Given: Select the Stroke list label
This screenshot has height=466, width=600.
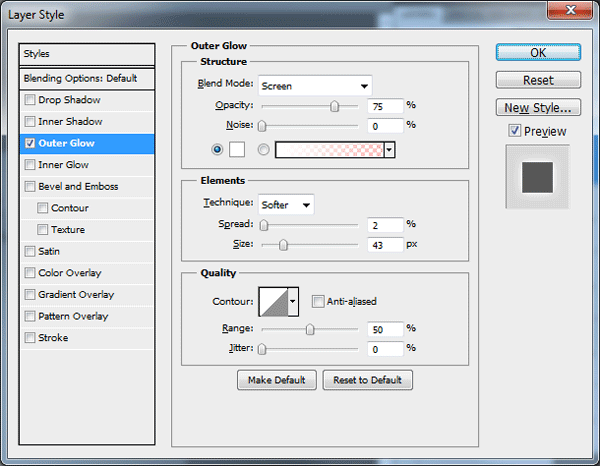Looking at the screenshot, I should point(53,338).
